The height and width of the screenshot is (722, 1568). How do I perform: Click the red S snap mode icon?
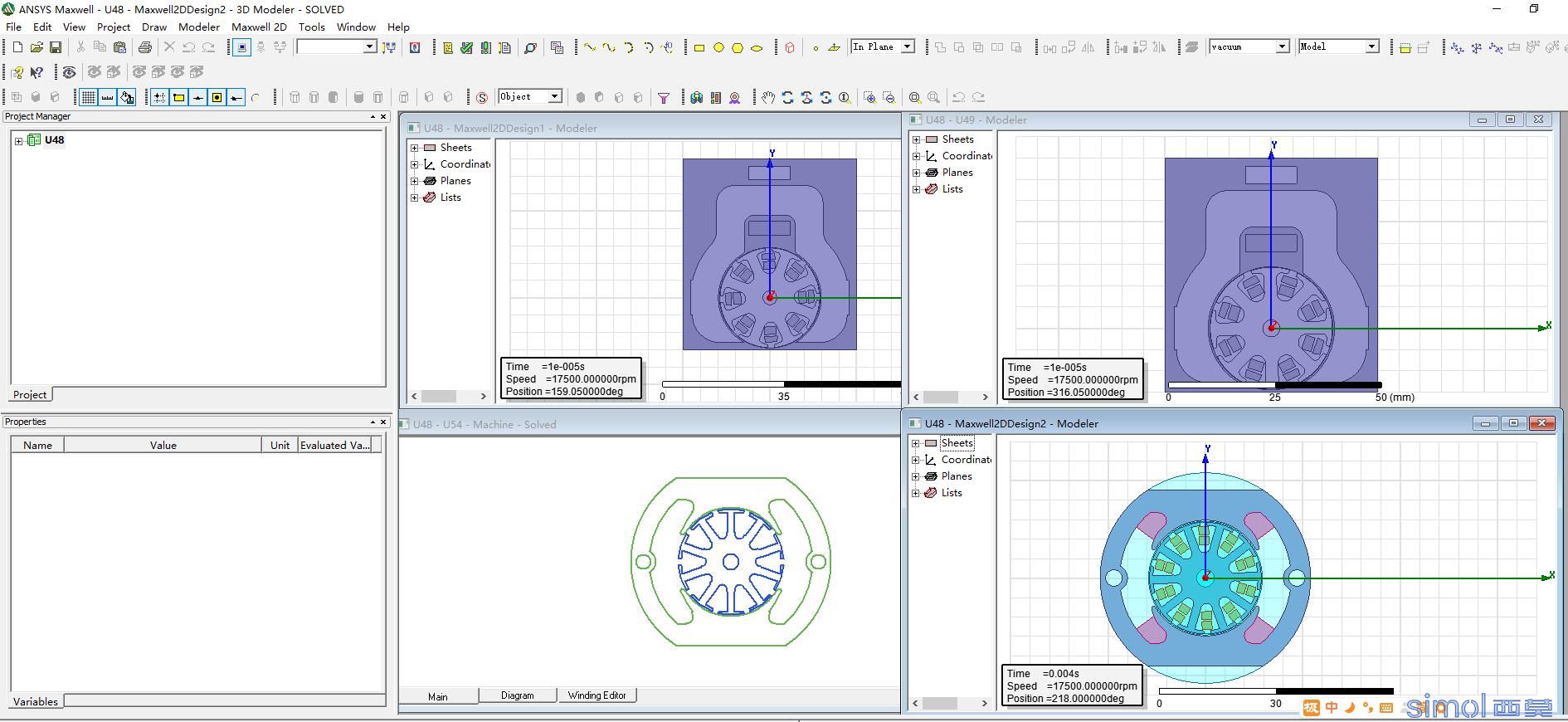[x=482, y=97]
